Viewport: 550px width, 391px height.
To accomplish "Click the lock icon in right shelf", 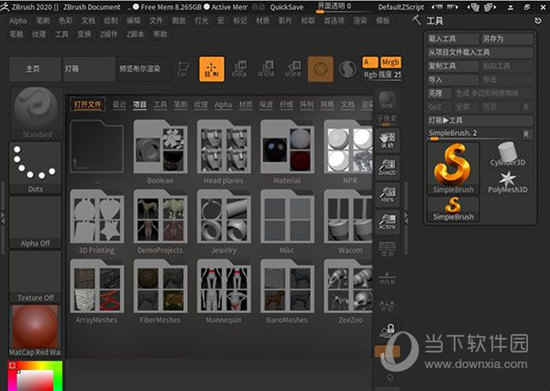I will [387, 331].
